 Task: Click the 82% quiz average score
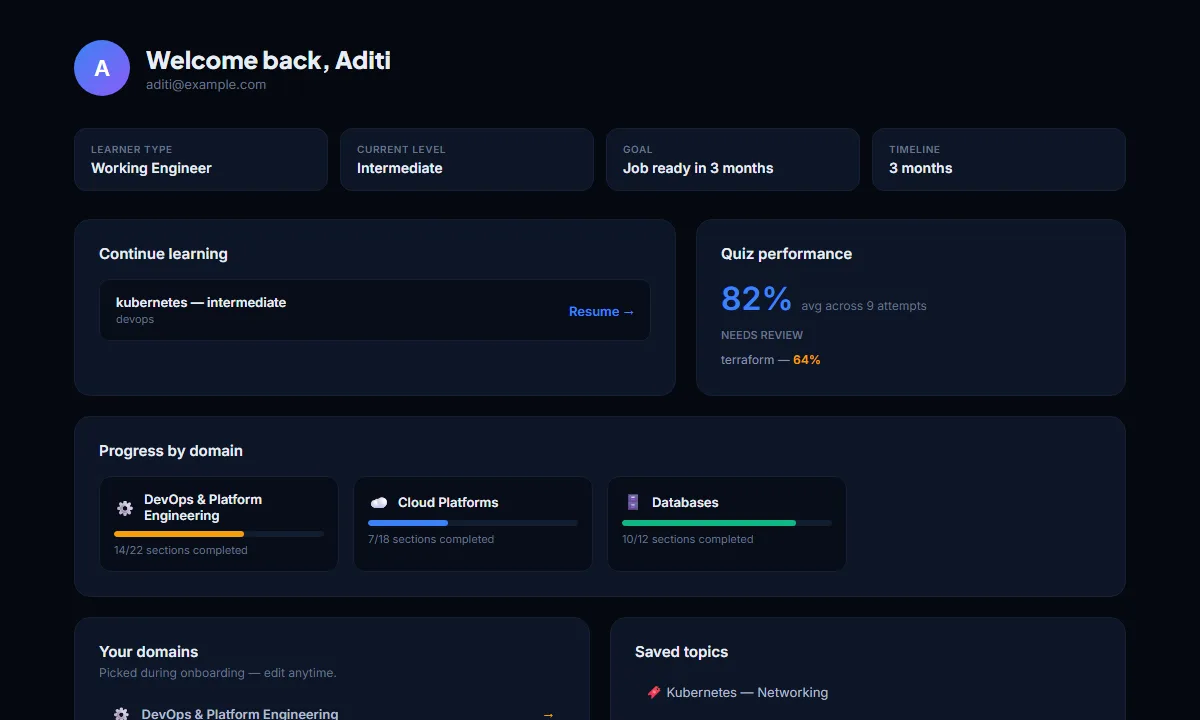click(x=756, y=299)
